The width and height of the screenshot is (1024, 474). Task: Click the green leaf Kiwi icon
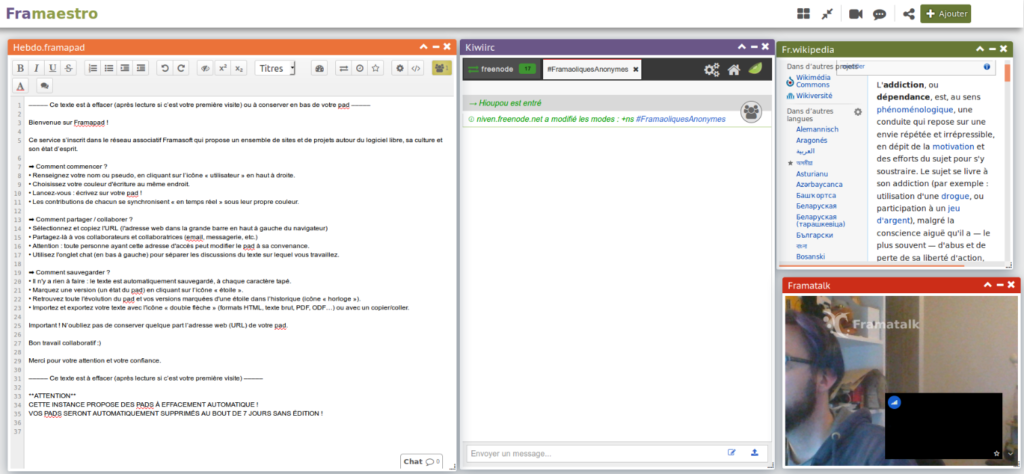tap(756, 69)
